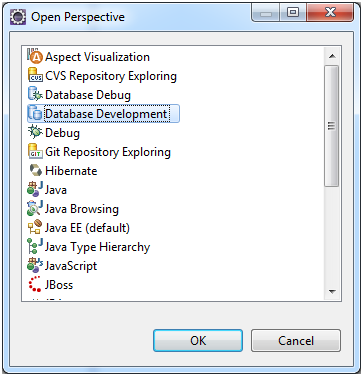
Task: Click the scrollbar up arrow
Action: coord(332,56)
